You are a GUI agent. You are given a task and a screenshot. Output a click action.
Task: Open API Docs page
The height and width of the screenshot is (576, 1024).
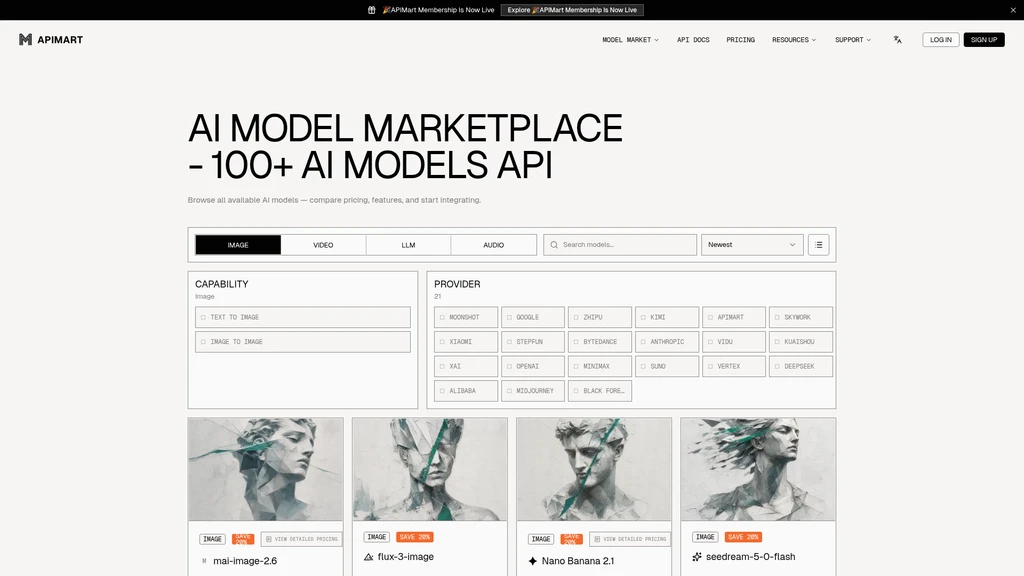point(693,40)
